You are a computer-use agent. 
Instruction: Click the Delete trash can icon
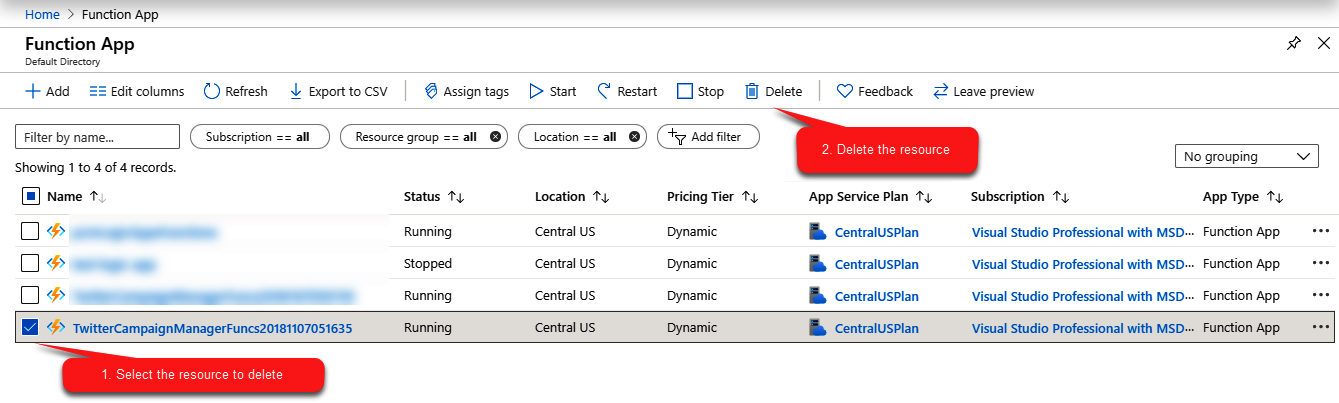752,91
